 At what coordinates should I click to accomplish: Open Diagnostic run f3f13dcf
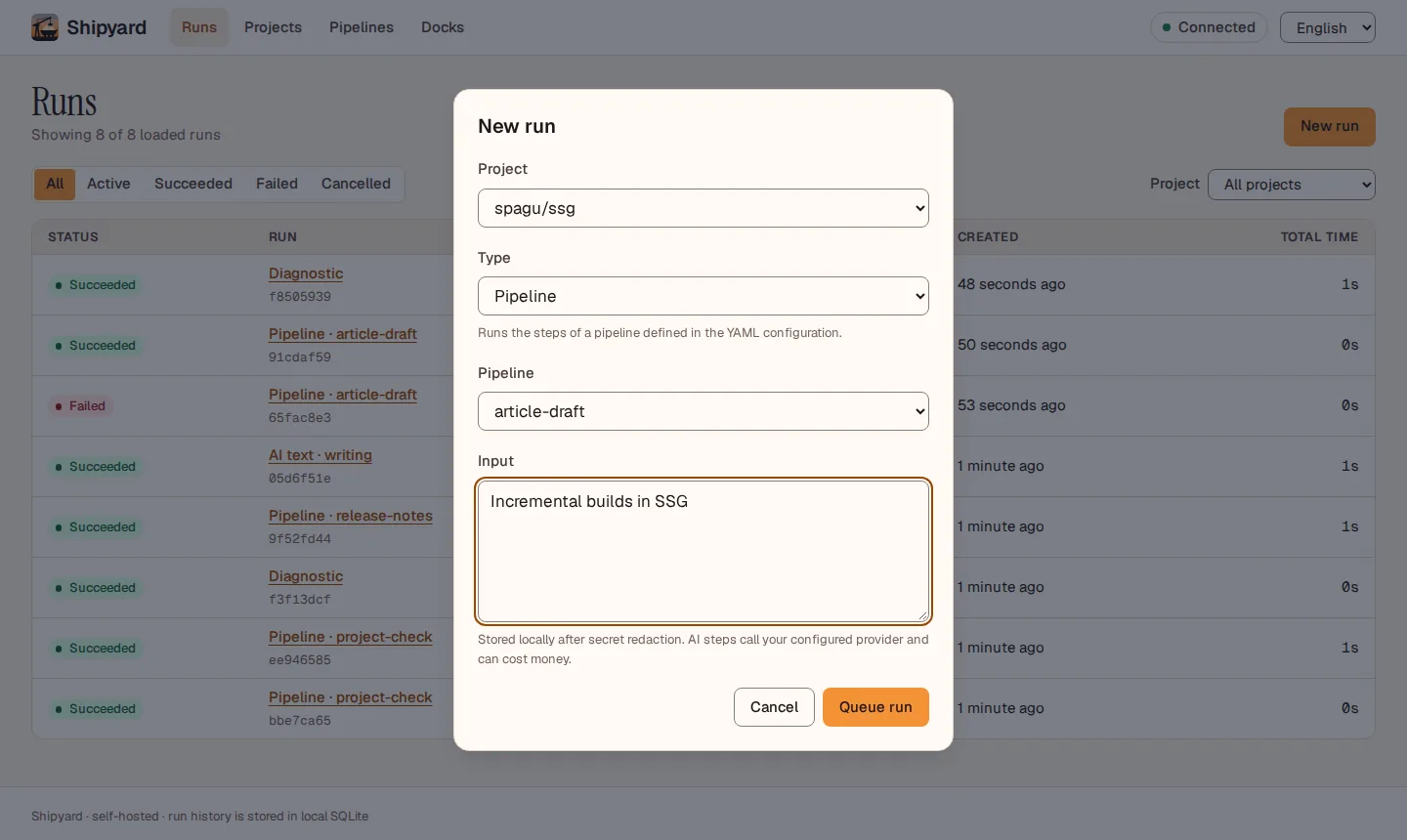pos(306,577)
